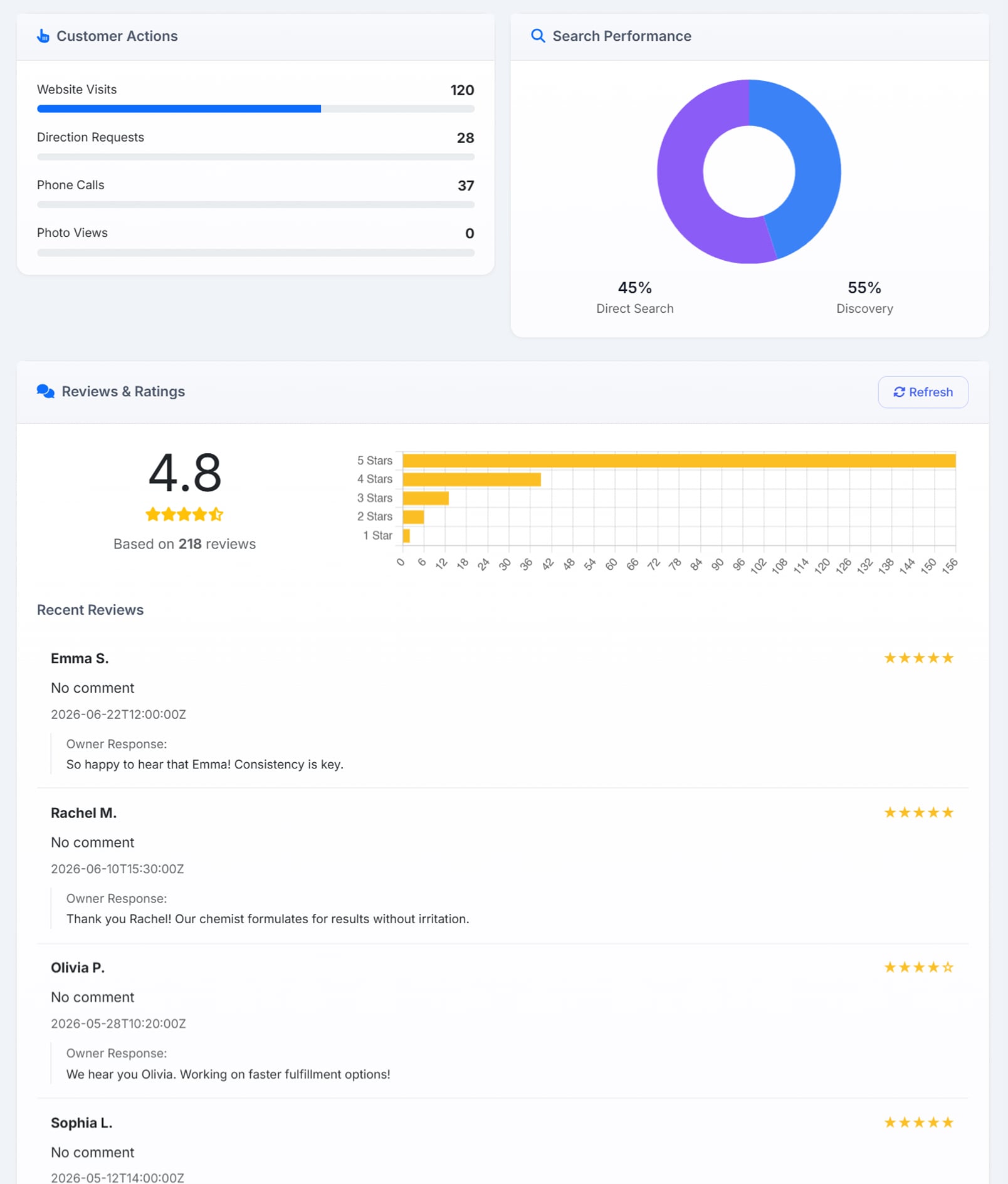Click reviewer name Olivia P.

78,968
